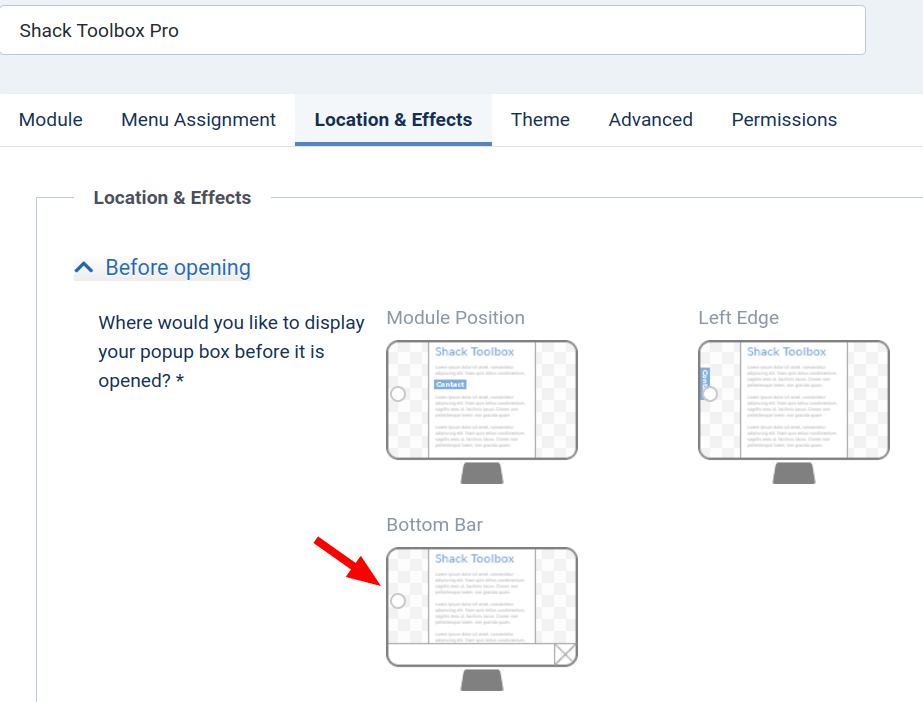Edit the Shack Toolbox Pro title field
This screenshot has width=923, height=702.
tap(433, 31)
